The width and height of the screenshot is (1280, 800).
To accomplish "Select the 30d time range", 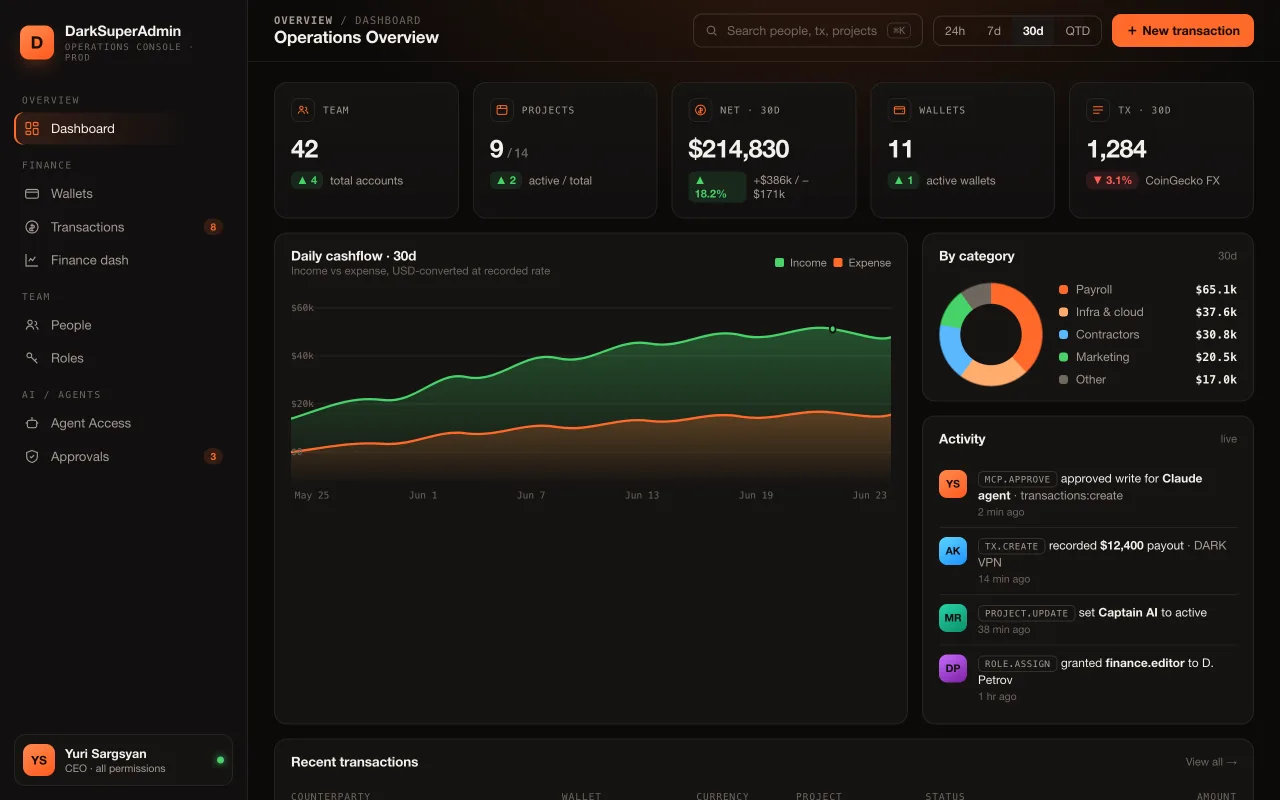I will 1033,31.
